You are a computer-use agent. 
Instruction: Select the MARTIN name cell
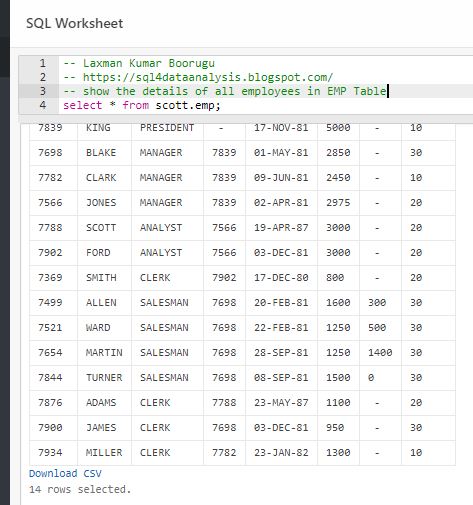(104, 353)
